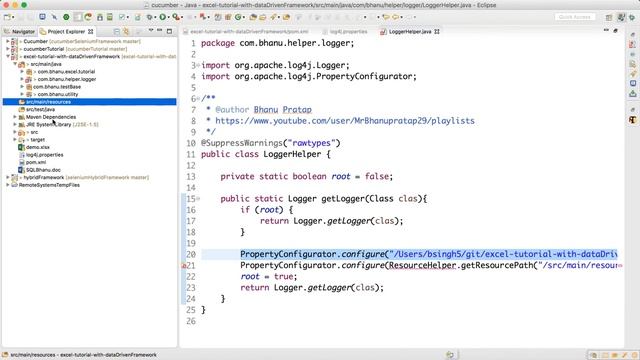Expand the hybridFramework project

pos(8,177)
